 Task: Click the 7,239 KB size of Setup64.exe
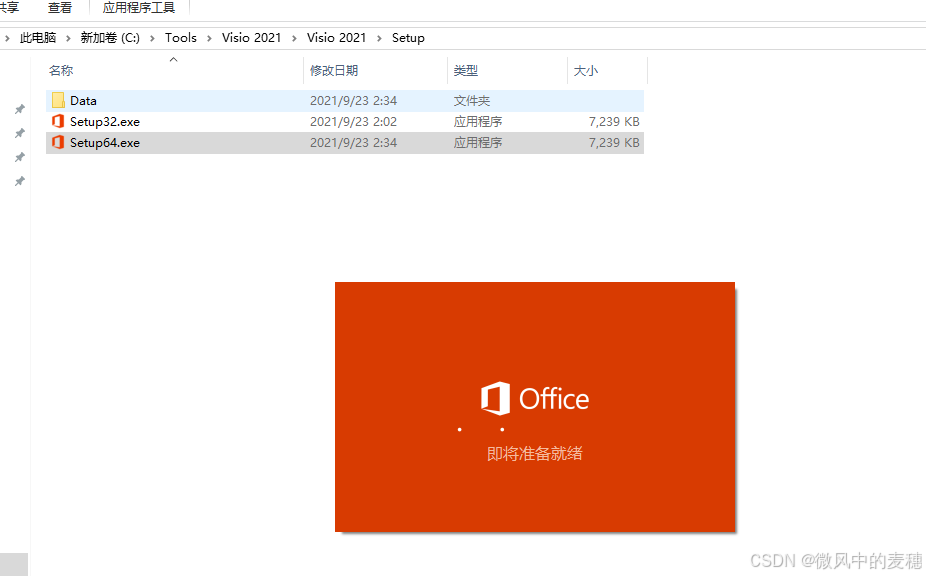pyautogui.click(x=614, y=143)
